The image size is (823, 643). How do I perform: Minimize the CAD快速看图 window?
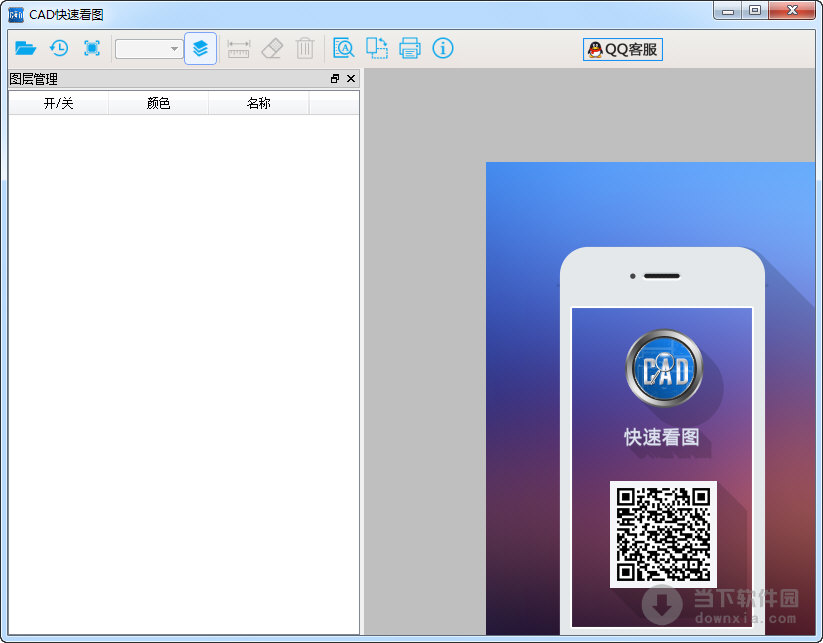tap(727, 10)
